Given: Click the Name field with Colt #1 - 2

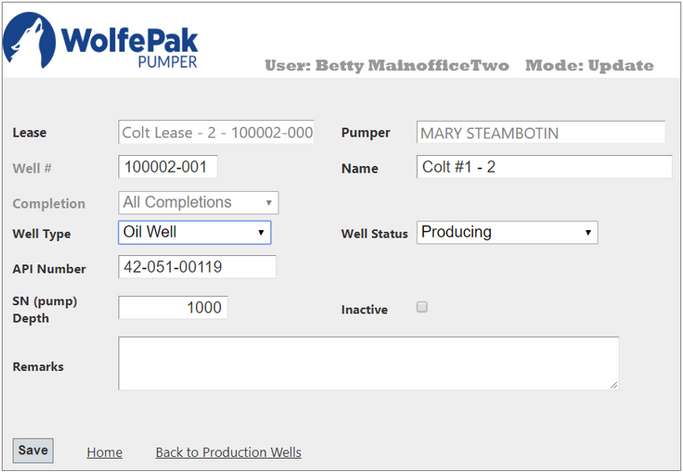Looking at the screenshot, I should (x=544, y=167).
